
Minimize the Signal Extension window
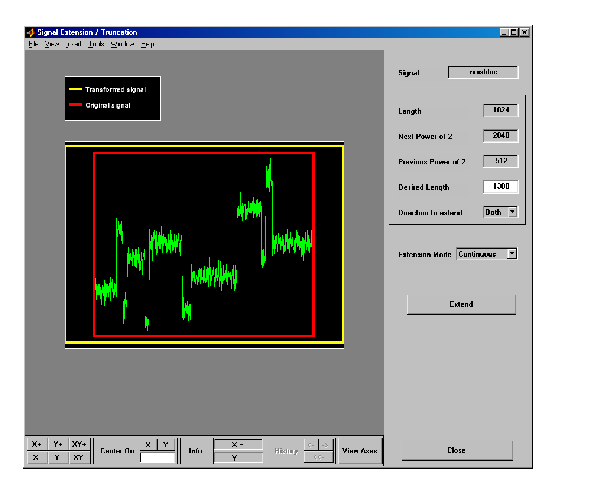click(x=504, y=33)
